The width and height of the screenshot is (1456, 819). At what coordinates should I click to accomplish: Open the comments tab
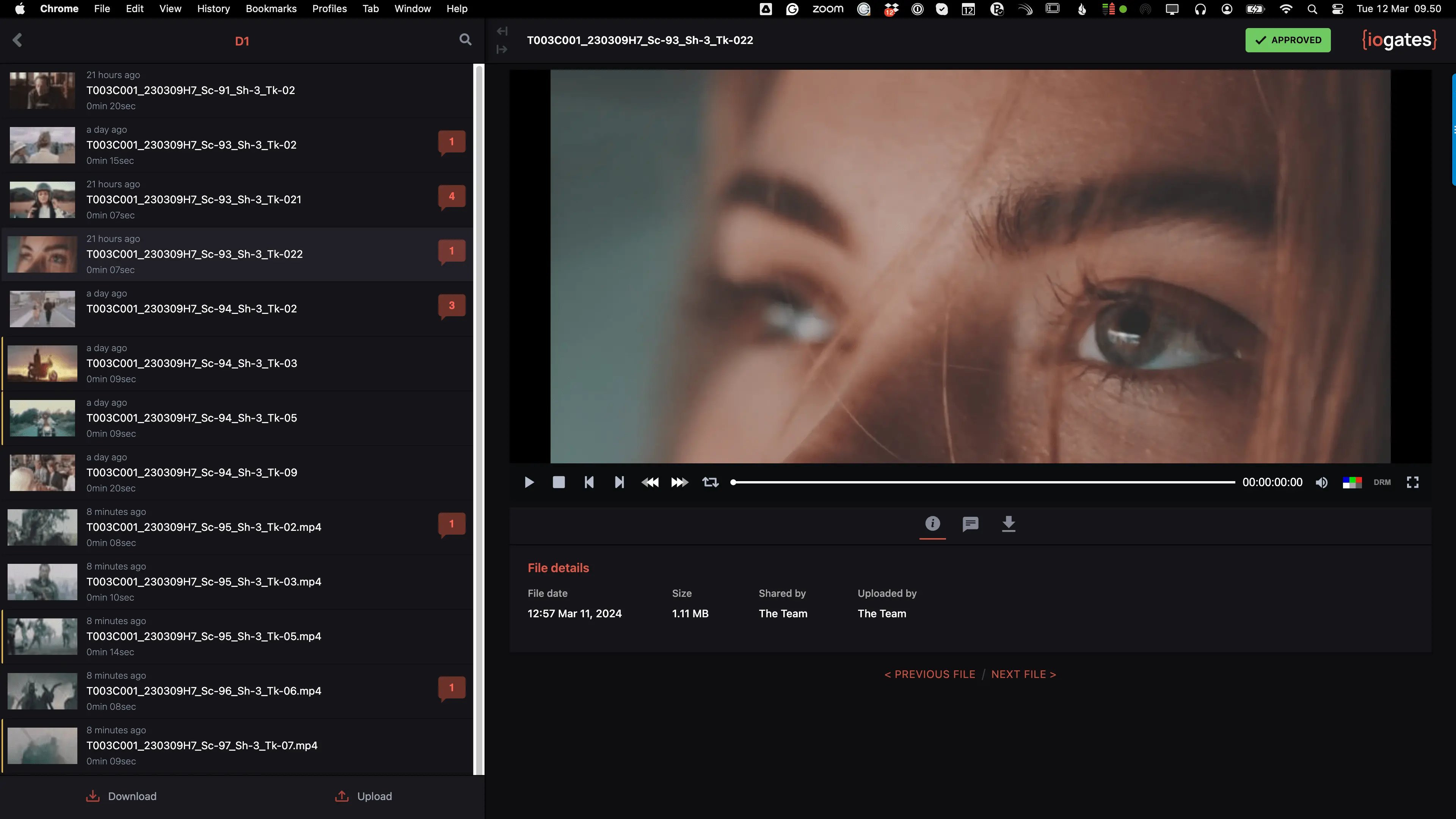(x=971, y=524)
